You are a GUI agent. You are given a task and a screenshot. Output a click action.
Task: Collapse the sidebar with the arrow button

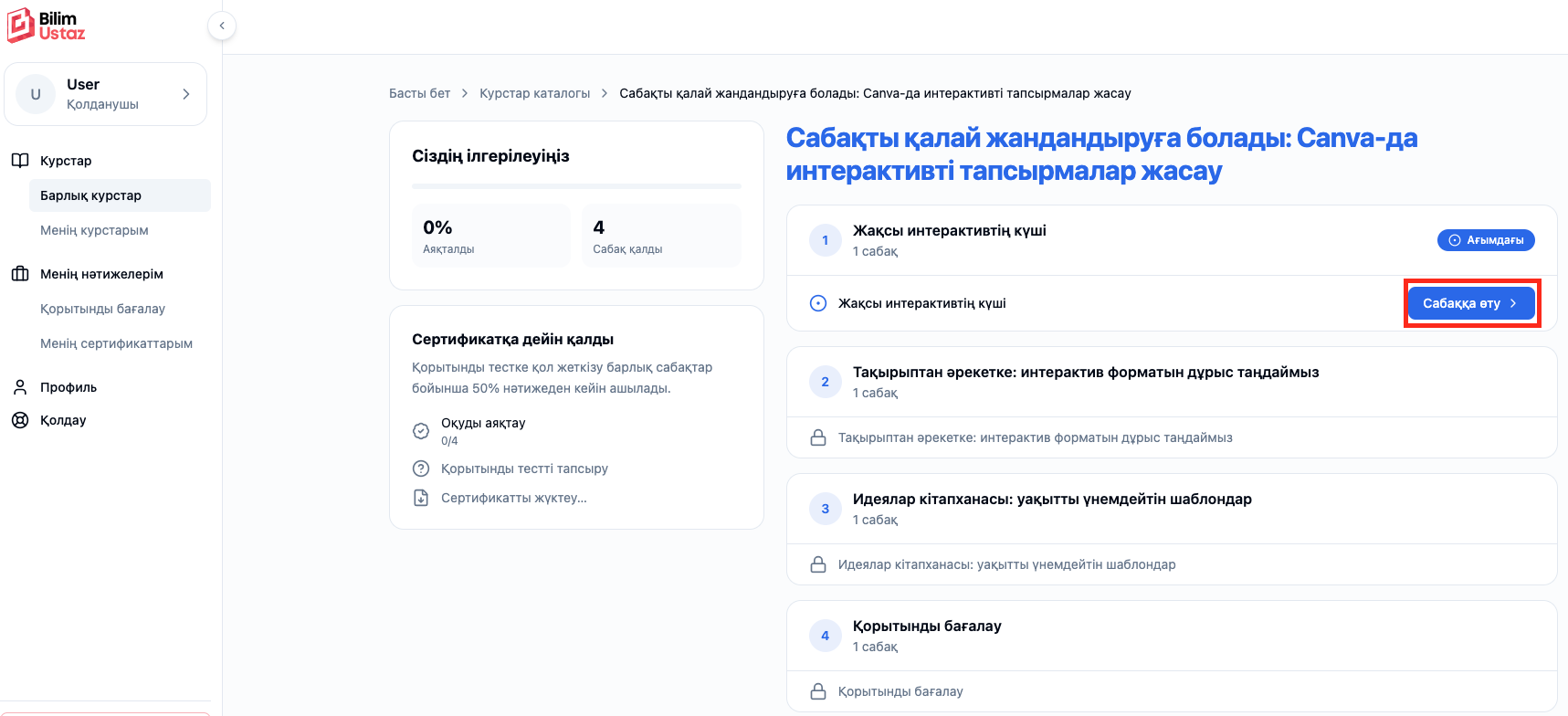click(x=222, y=26)
